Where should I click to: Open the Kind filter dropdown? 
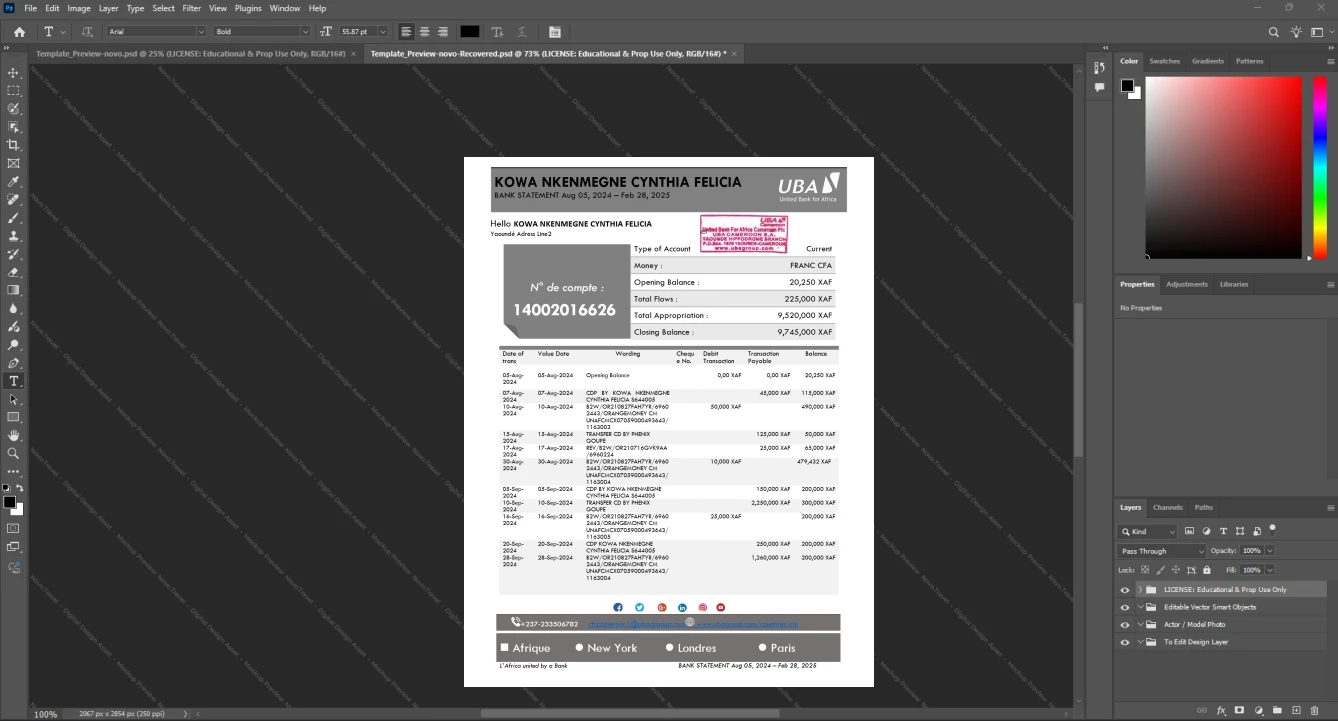(x=1148, y=532)
